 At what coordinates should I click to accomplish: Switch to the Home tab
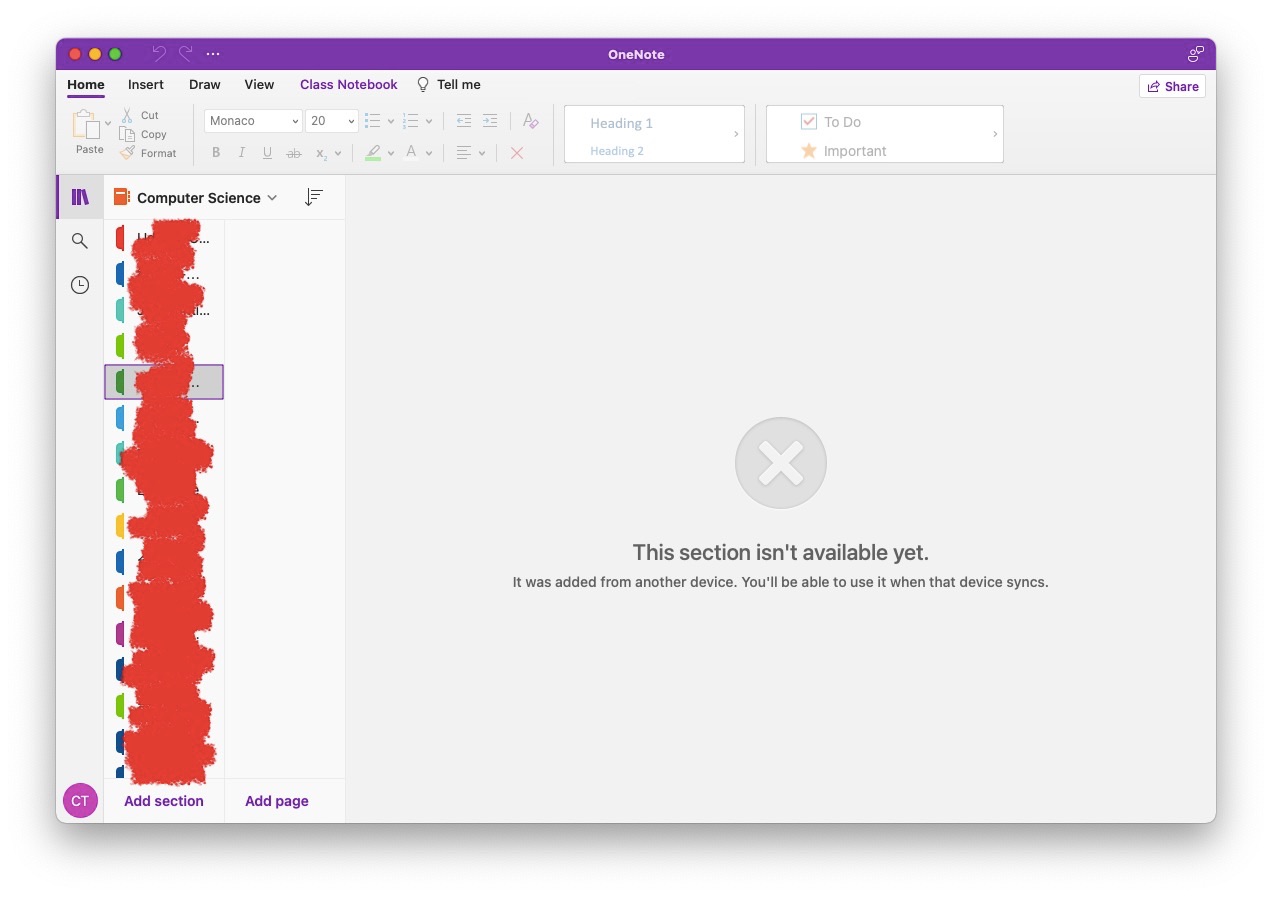pyautogui.click(x=86, y=85)
